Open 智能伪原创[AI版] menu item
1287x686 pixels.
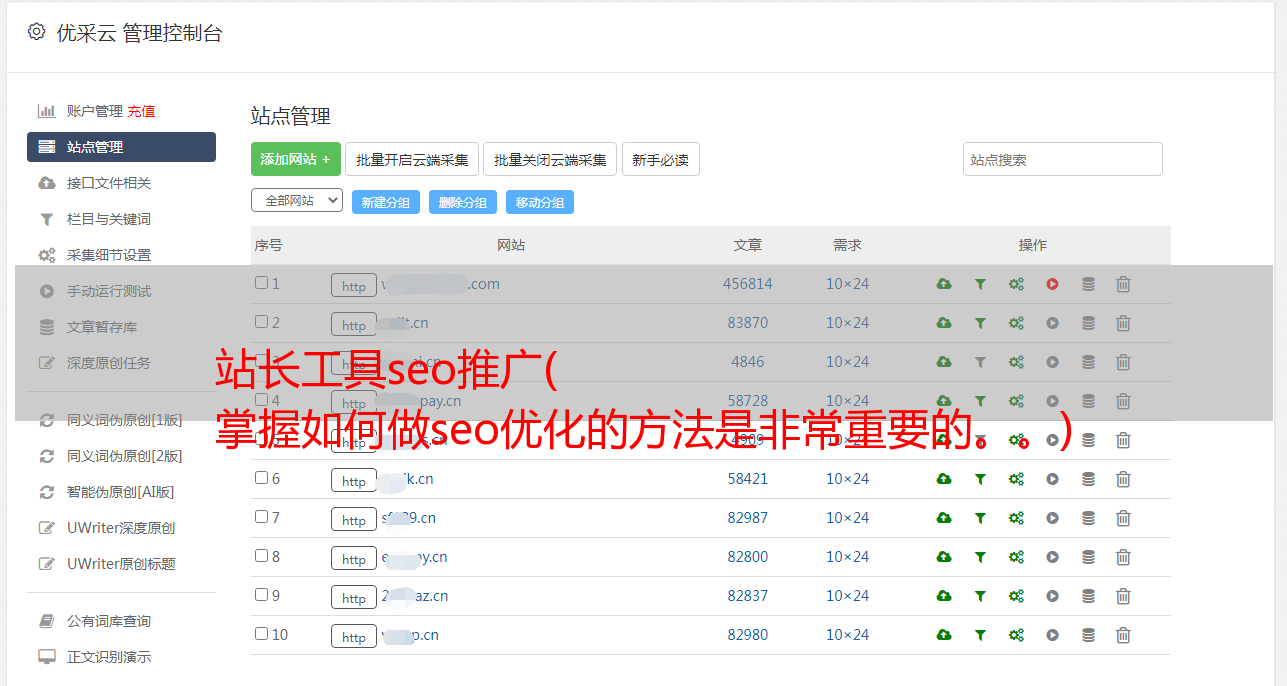[x=121, y=492]
